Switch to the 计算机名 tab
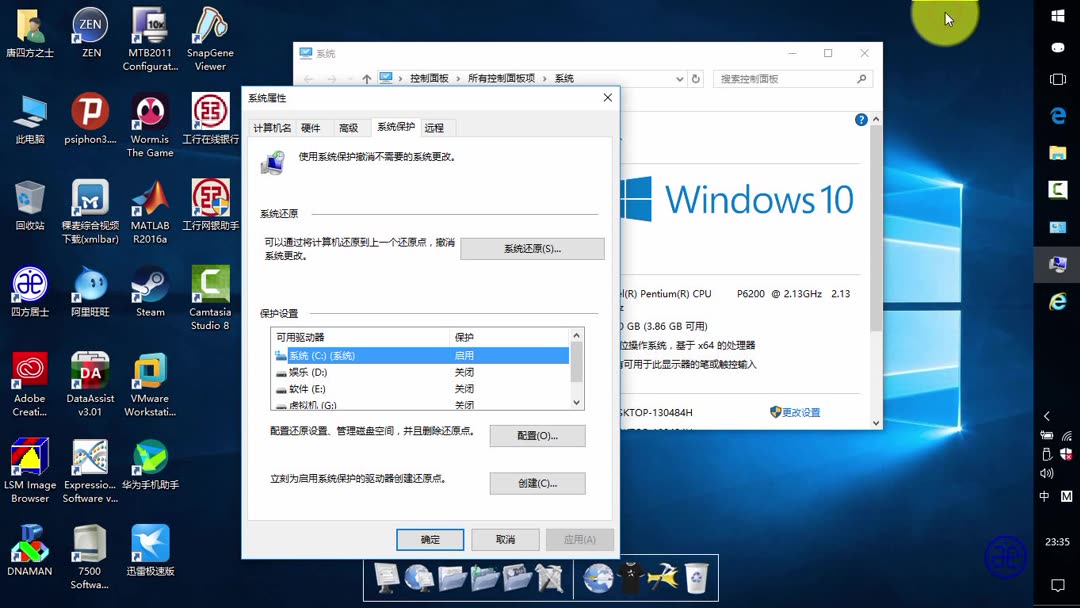This screenshot has width=1080, height=608. [x=272, y=127]
